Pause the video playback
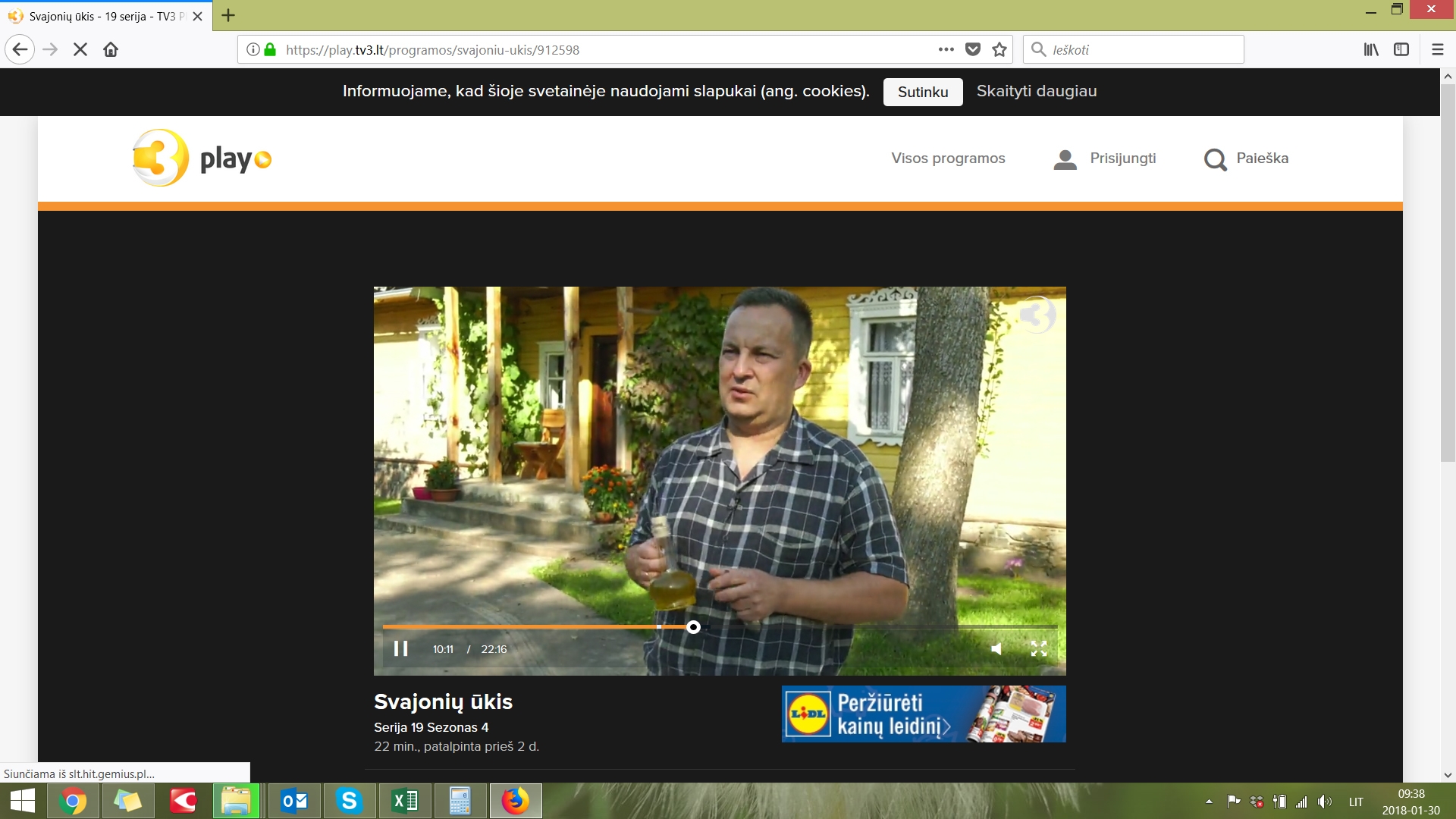1456x819 pixels. tap(400, 649)
